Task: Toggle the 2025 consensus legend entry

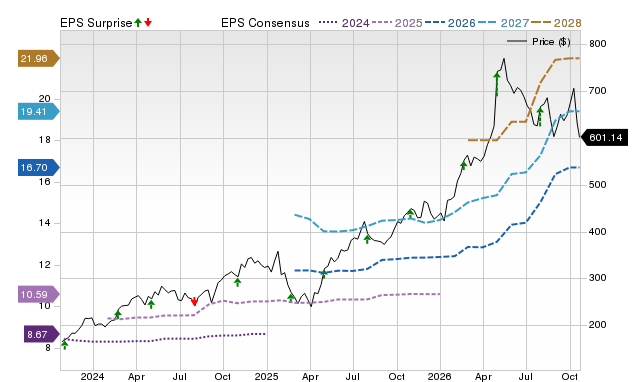Action: tap(397, 23)
